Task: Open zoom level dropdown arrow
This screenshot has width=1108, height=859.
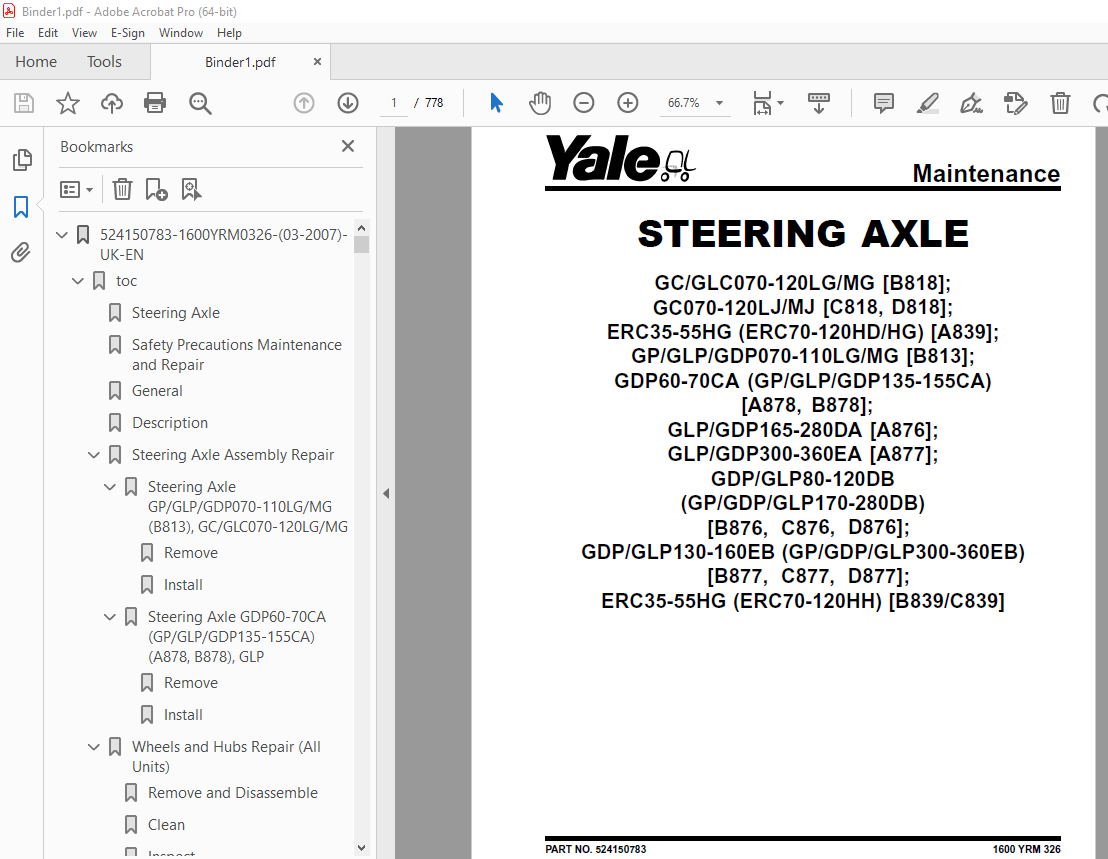Action: pyautogui.click(x=719, y=103)
